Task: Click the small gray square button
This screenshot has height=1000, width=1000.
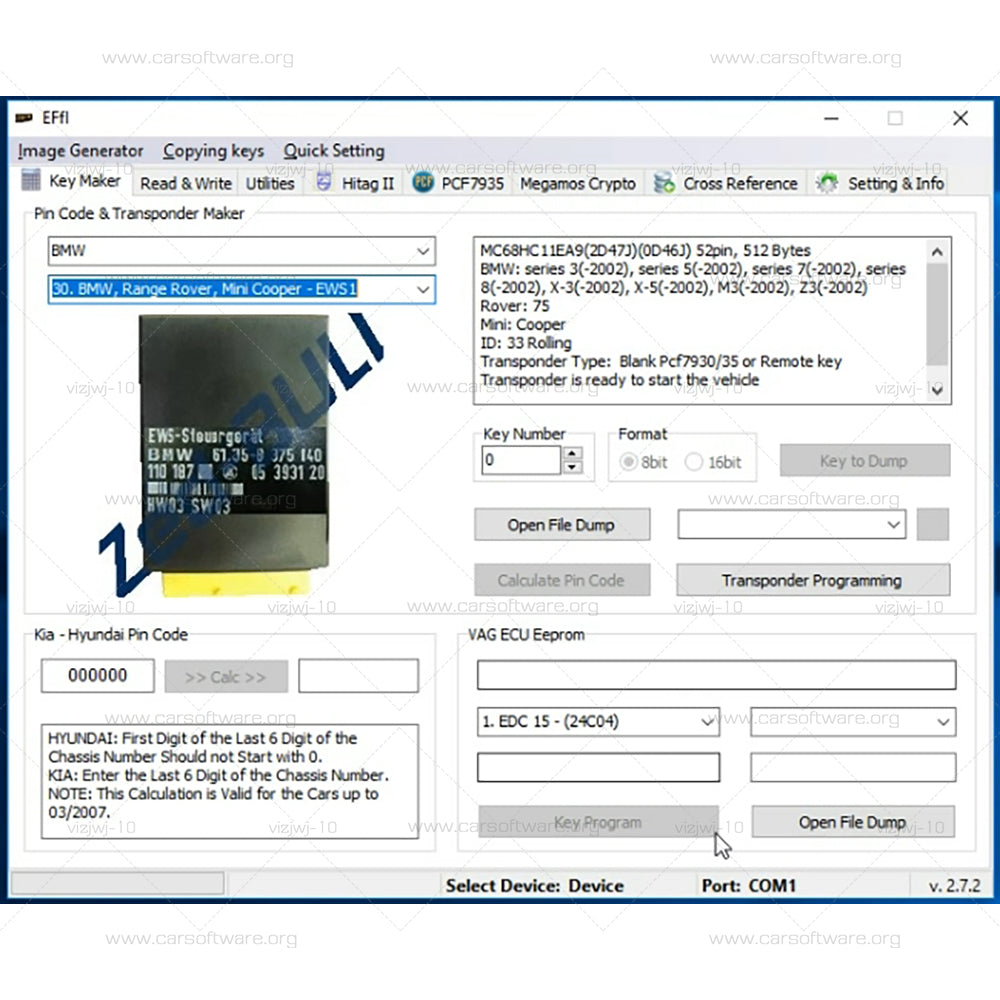Action: coord(932,524)
